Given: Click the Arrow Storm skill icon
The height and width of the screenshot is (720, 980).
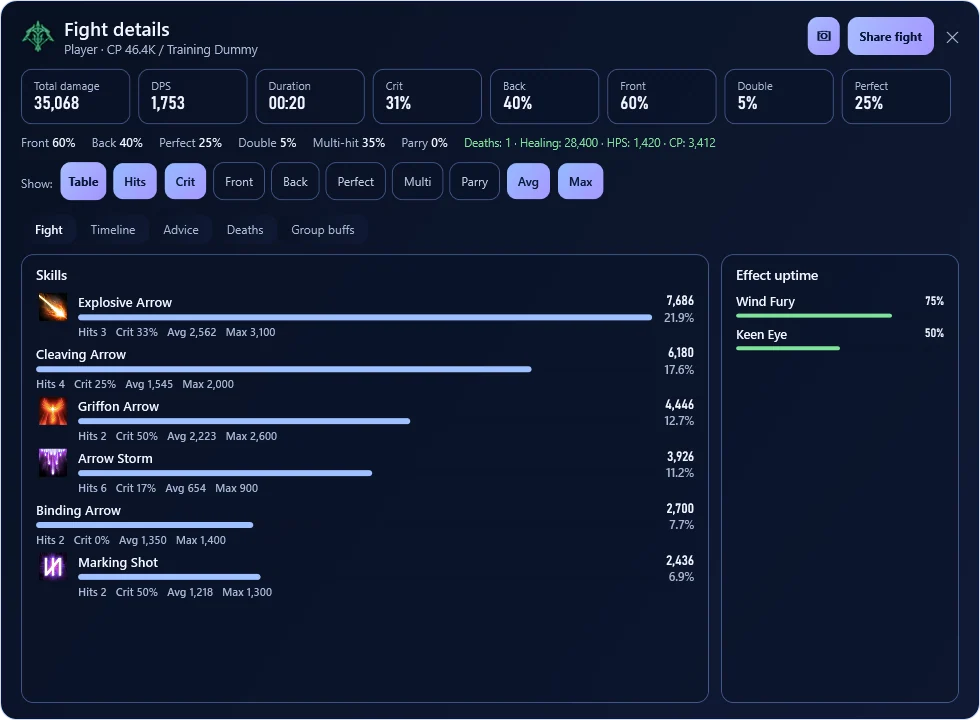Looking at the screenshot, I should [53, 462].
